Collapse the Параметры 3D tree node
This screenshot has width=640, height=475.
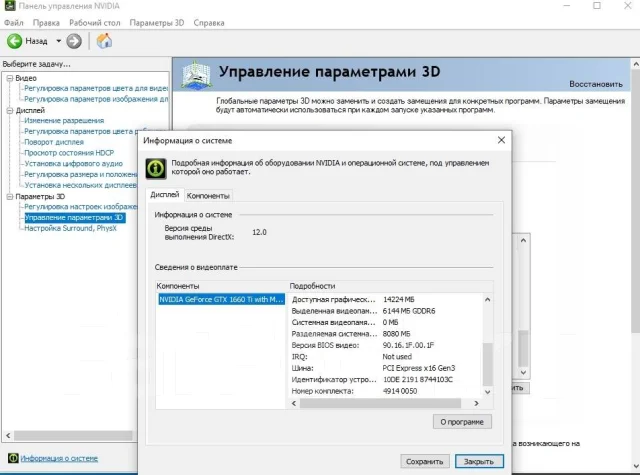(10, 197)
